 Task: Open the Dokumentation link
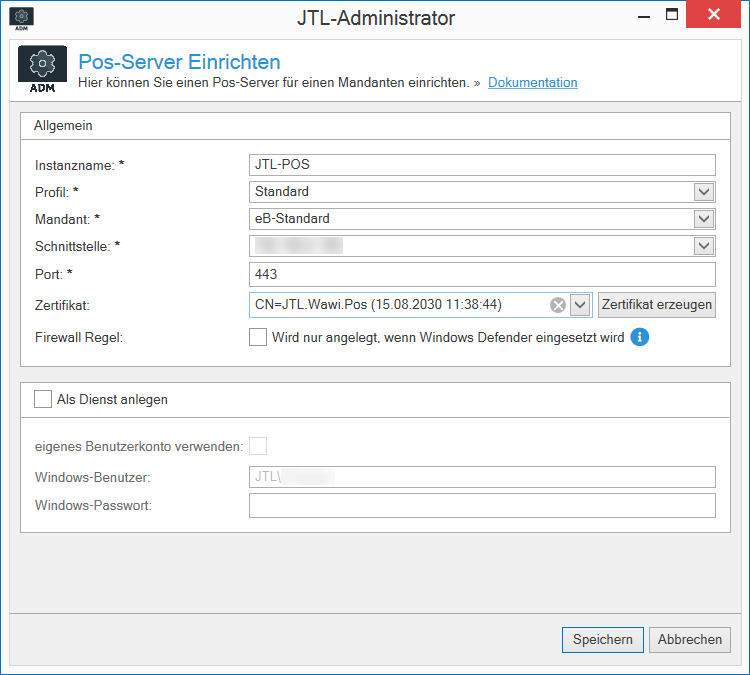pyautogui.click(x=532, y=83)
